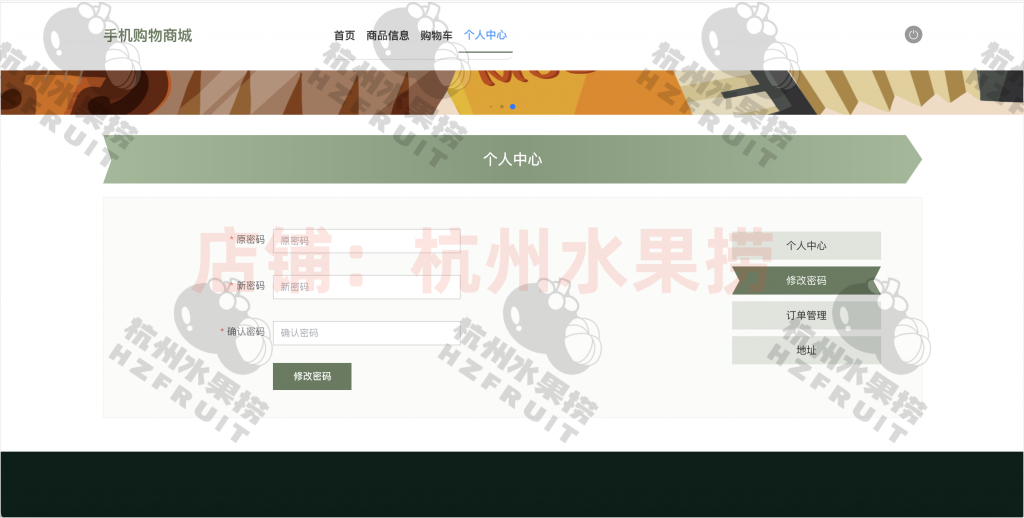Screen dimensions: 1024x518
Task: Open 订单管理 in the side menu
Action: pos(806,316)
